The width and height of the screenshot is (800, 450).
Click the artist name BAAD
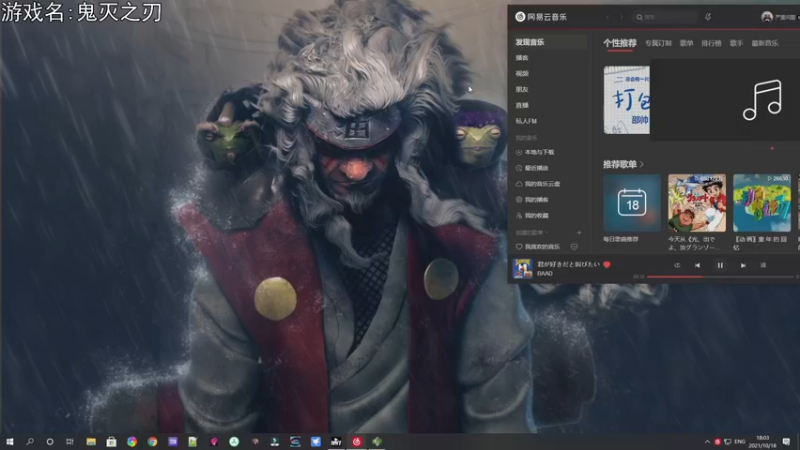[545, 273]
